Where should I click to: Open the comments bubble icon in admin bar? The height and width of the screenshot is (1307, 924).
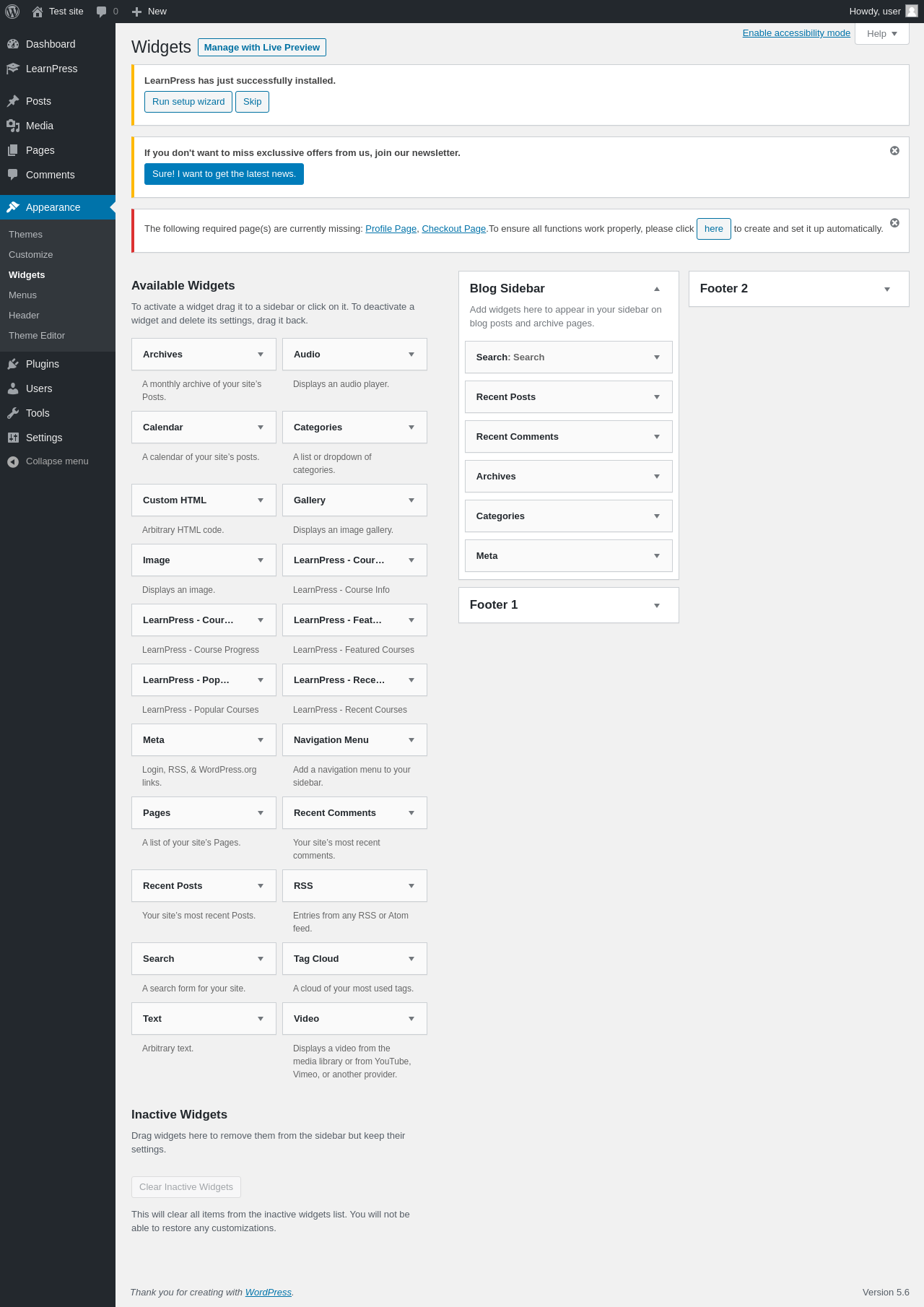tap(101, 12)
